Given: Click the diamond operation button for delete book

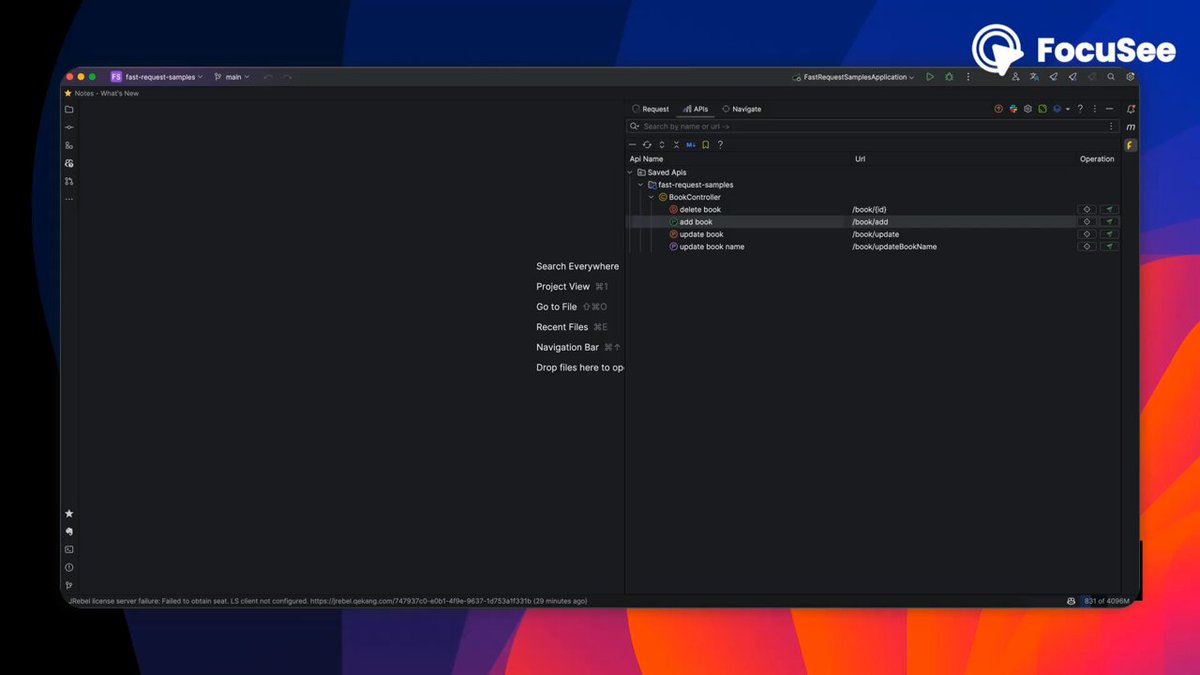Looking at the screenshot, I should tap(1087, 209).
